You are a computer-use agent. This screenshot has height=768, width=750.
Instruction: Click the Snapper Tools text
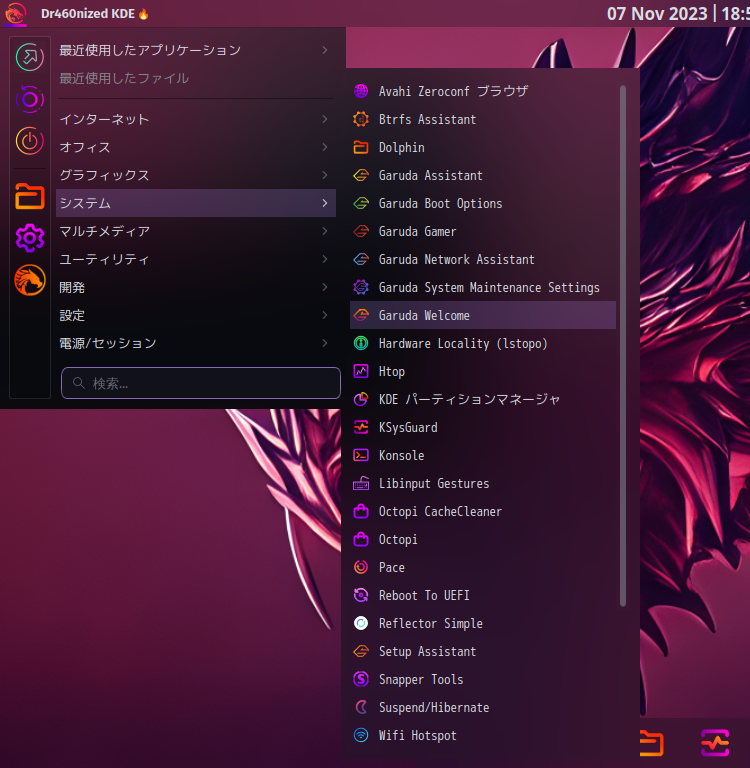tap(421, 679)
